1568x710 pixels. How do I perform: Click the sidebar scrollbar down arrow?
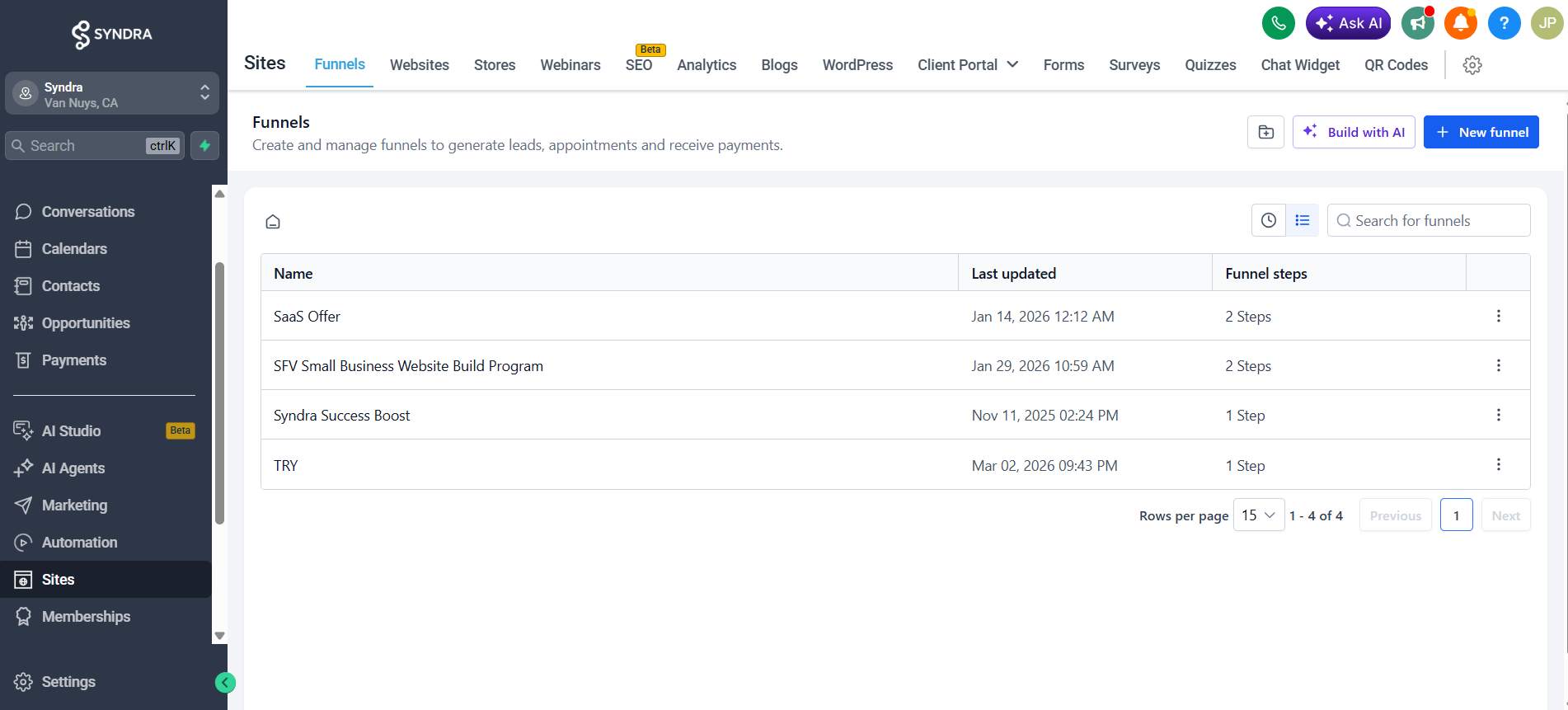[x=219, y=636]
